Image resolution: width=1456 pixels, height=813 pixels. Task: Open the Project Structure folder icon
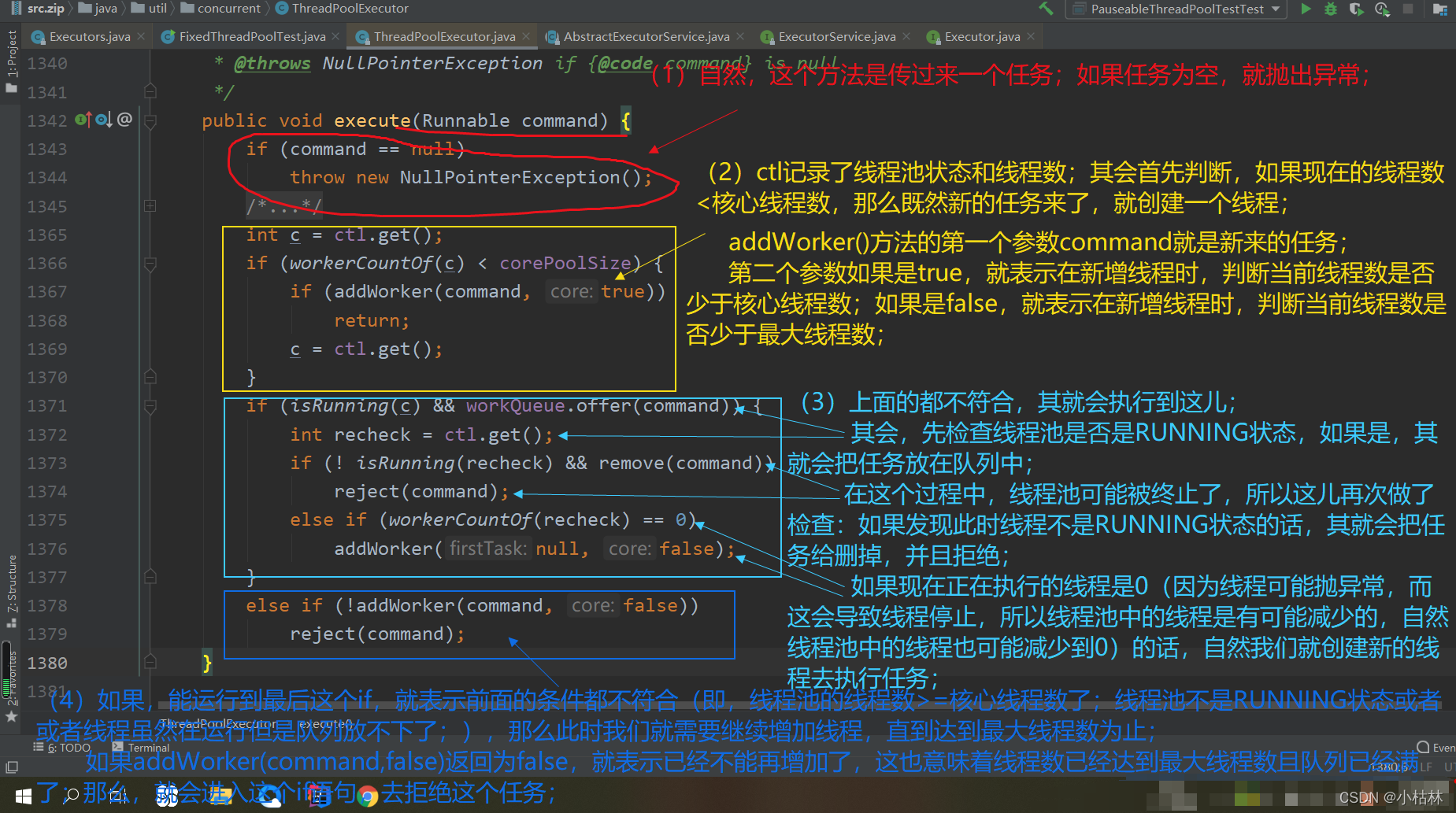[x=1440, y=9]
